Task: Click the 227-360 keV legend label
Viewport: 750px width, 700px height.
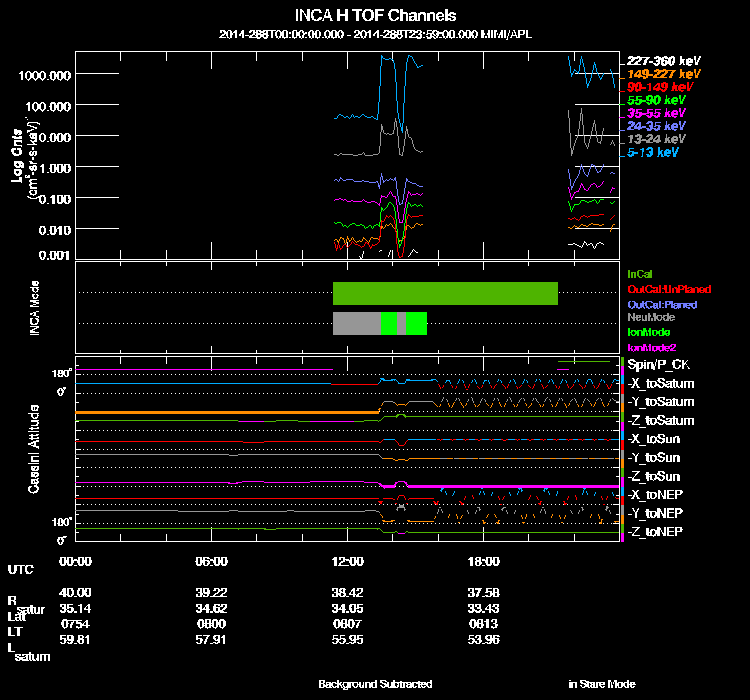Action: (x=658, y=61)
